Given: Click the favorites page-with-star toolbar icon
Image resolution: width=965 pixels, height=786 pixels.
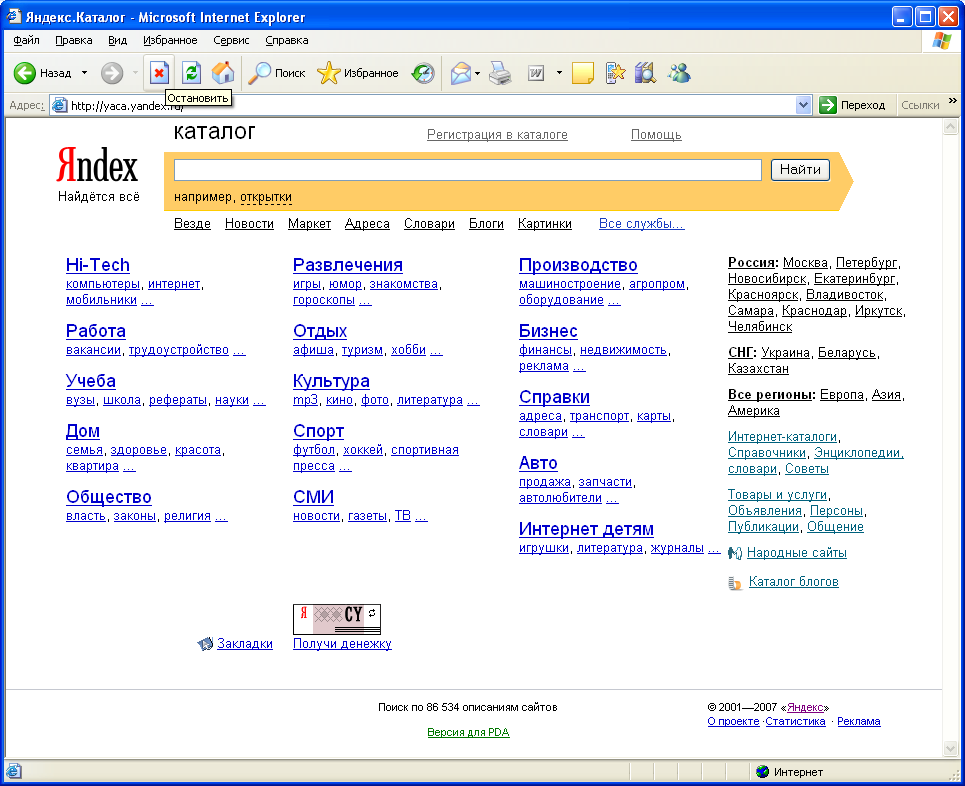Looking at the screenshot, I should pyautogui.click(x=615, y=73).
